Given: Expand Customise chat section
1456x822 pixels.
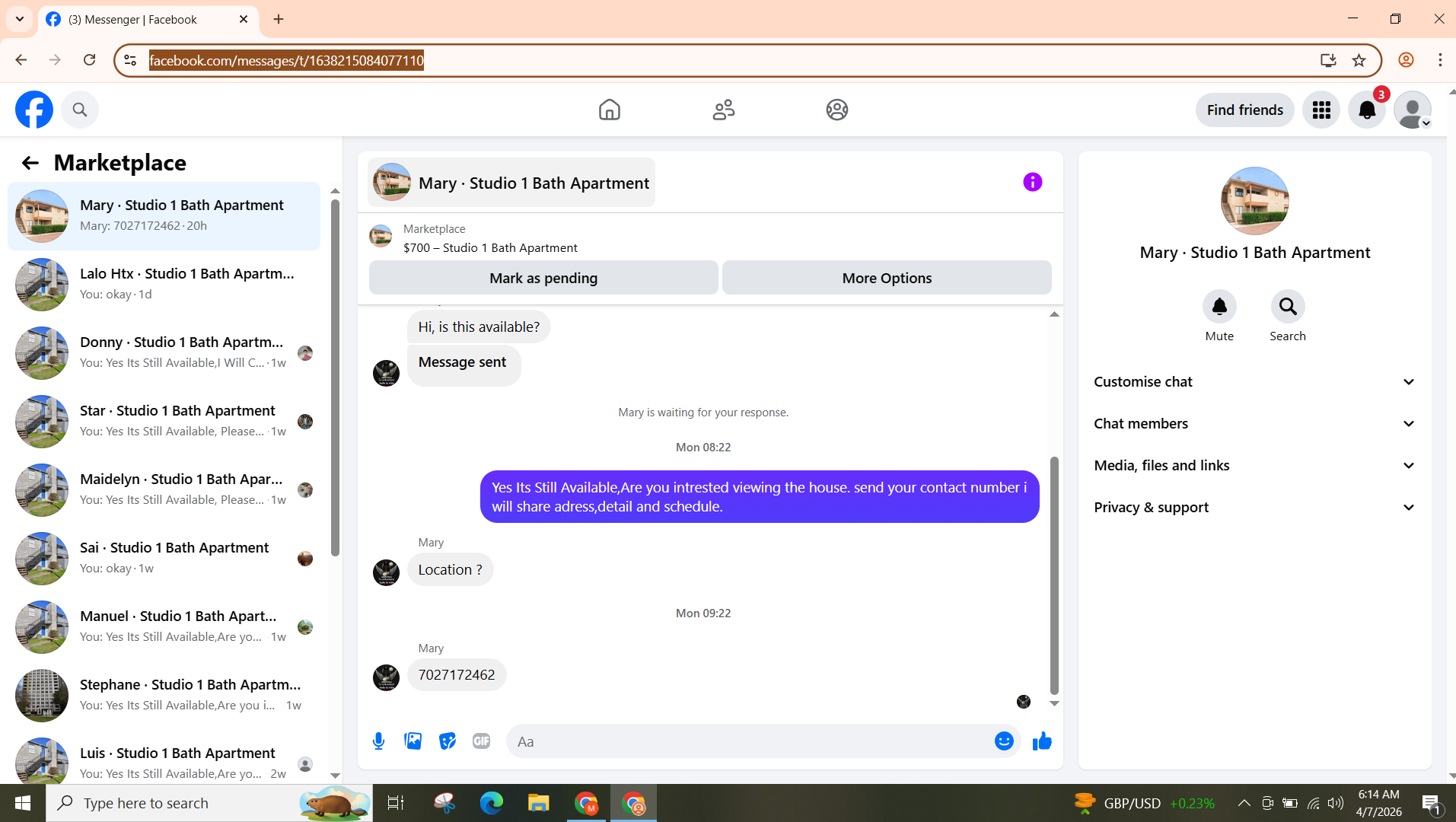Looking at the screenshot, I should [x=1254, y=382].
